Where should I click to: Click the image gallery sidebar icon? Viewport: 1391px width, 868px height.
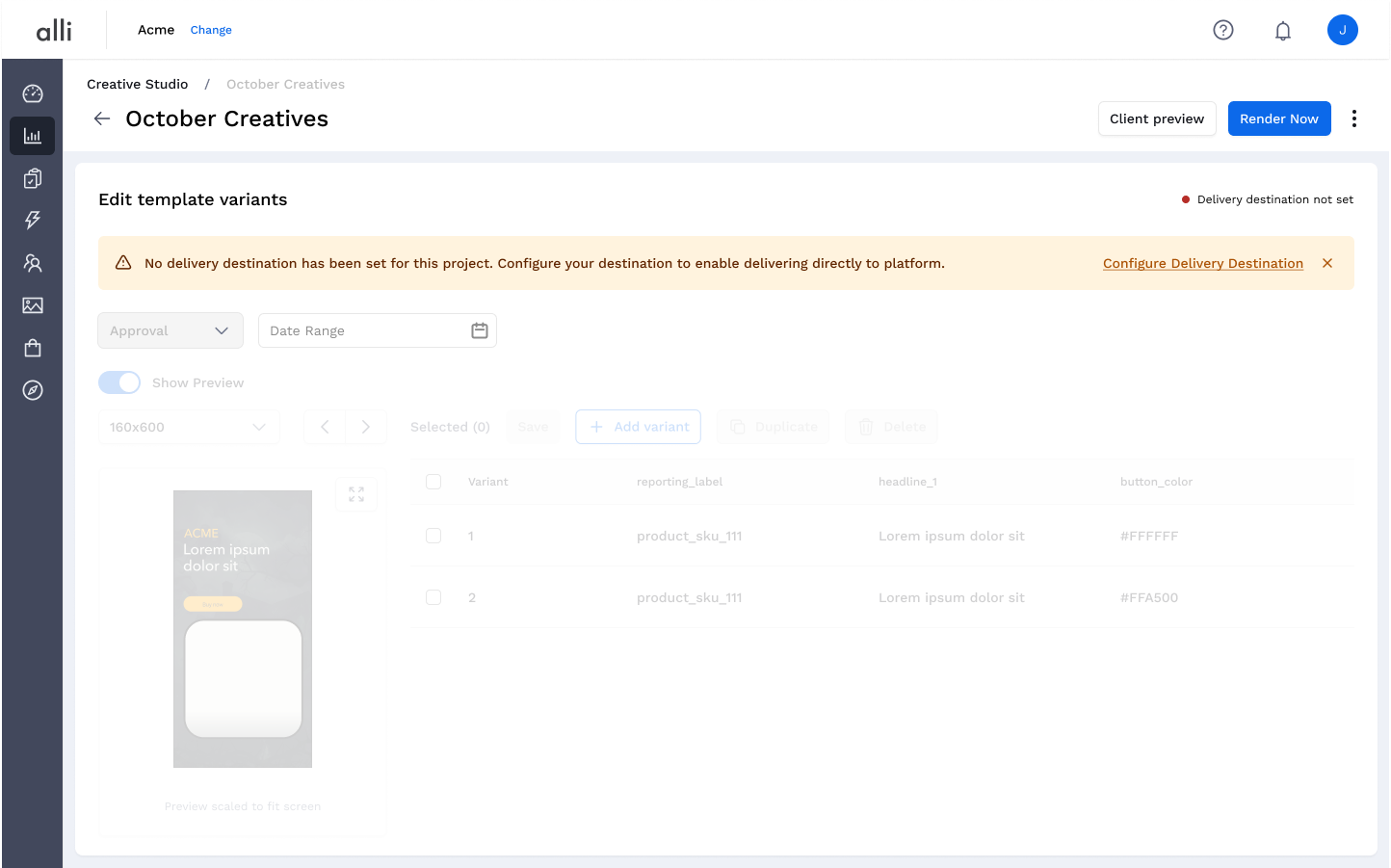33,305
